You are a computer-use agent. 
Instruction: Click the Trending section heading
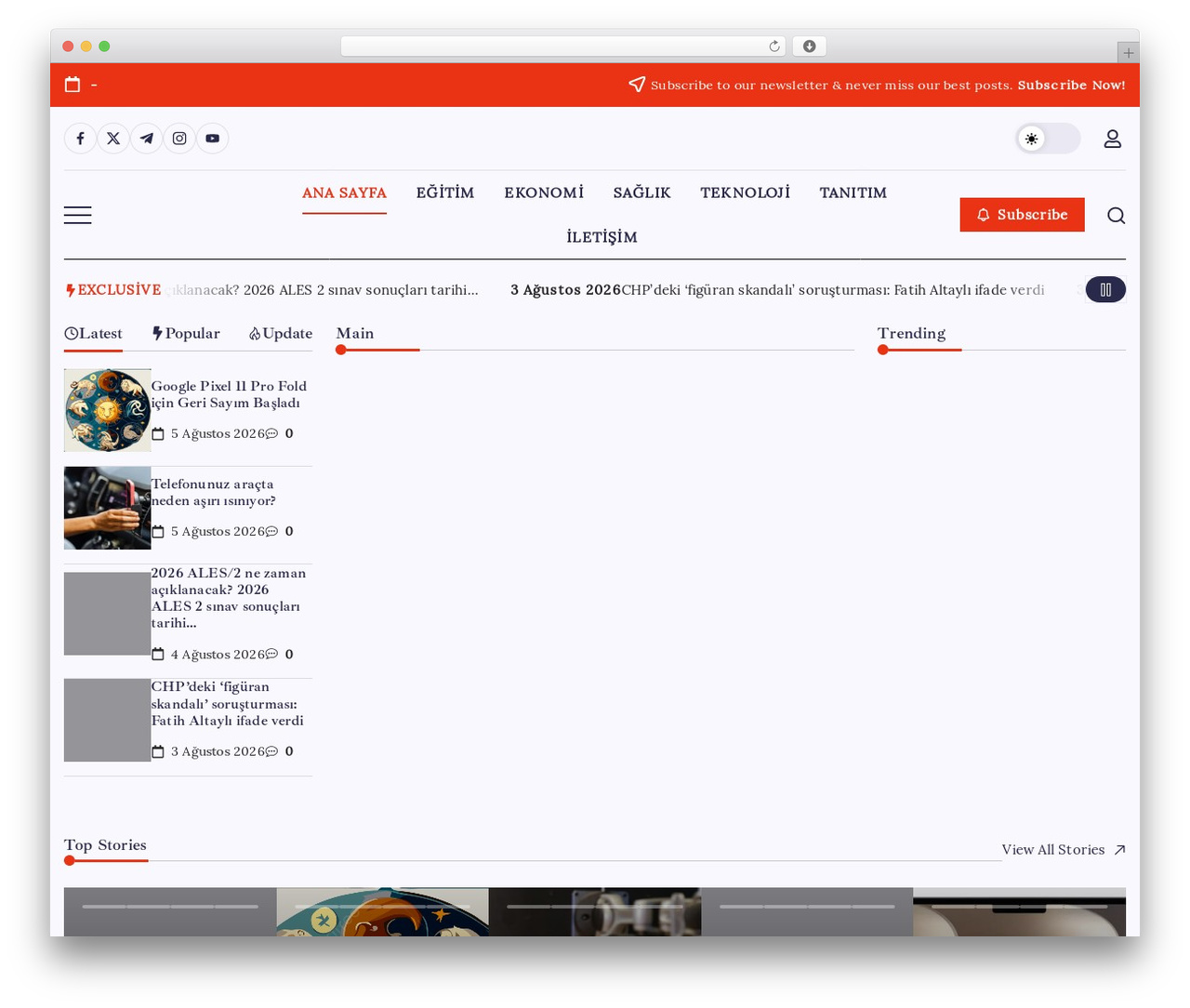(x=911, y=333)
